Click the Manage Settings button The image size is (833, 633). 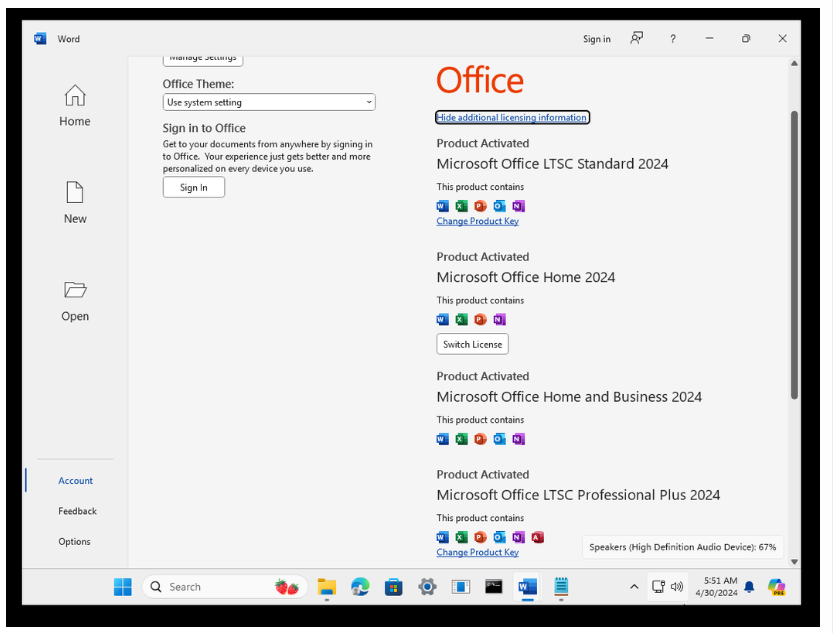(x=203, y=59)
